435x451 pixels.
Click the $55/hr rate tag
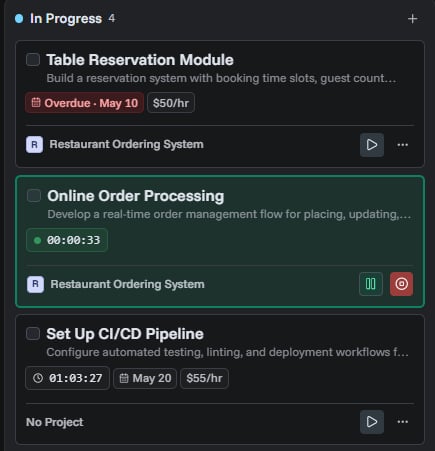pos(204,378)
